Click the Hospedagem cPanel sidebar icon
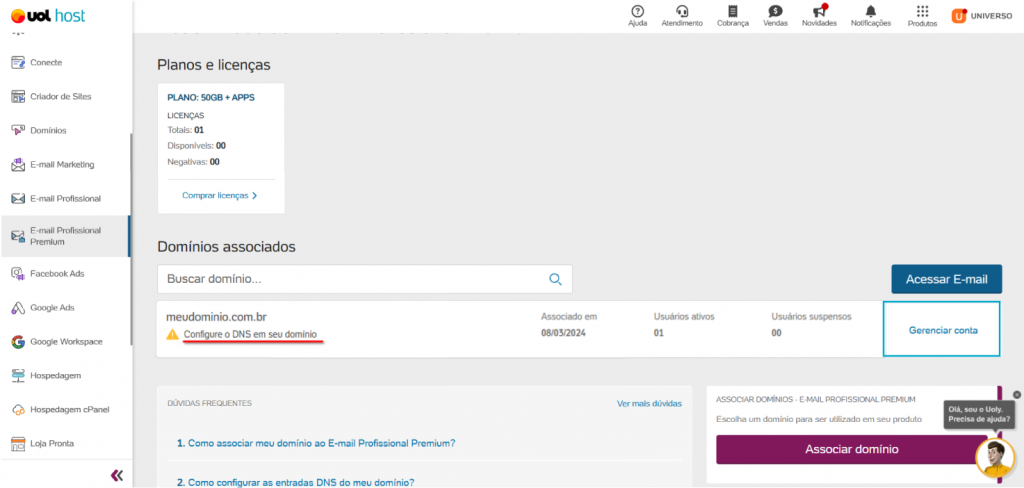 point(18,410)
